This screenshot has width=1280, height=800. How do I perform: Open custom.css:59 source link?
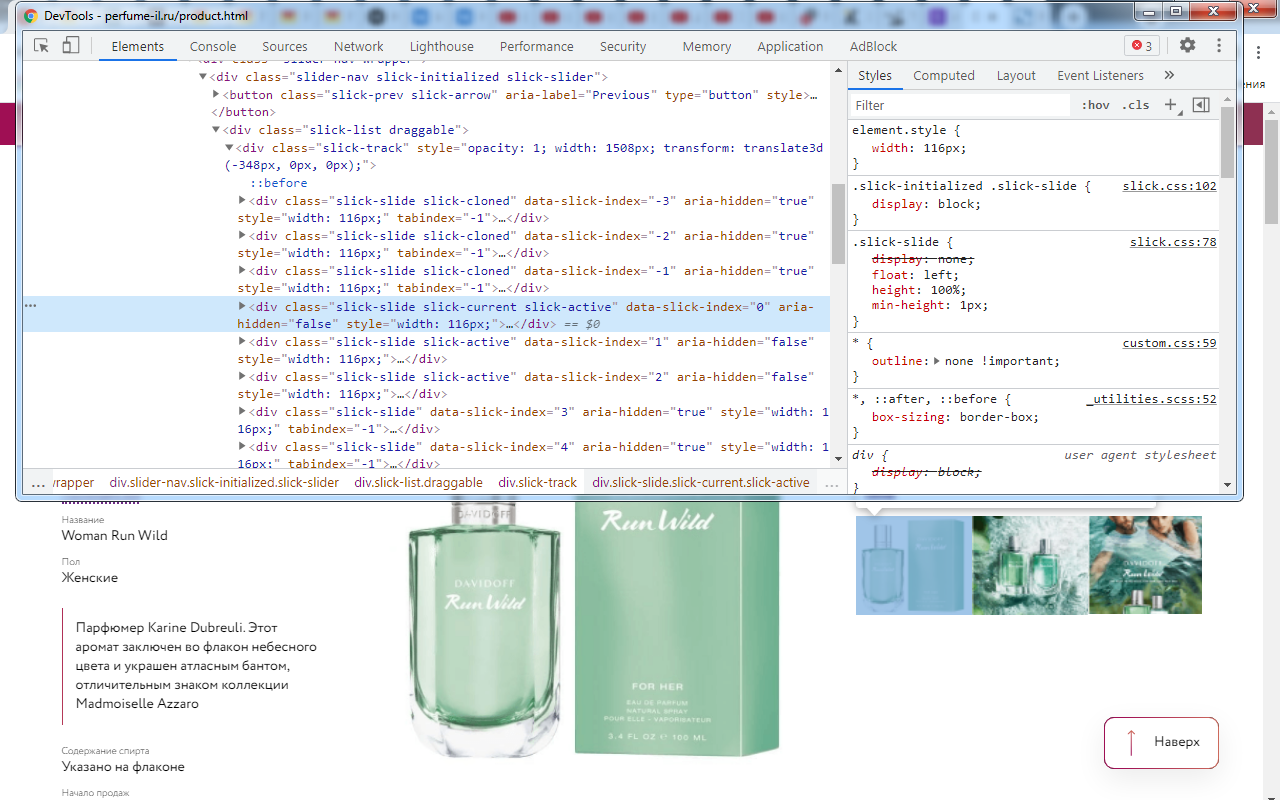1169,343
